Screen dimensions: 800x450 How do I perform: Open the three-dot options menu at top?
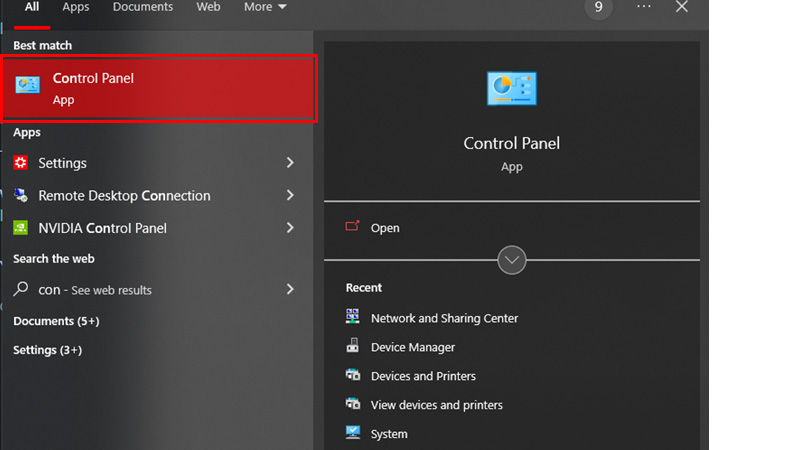(643, 7)
